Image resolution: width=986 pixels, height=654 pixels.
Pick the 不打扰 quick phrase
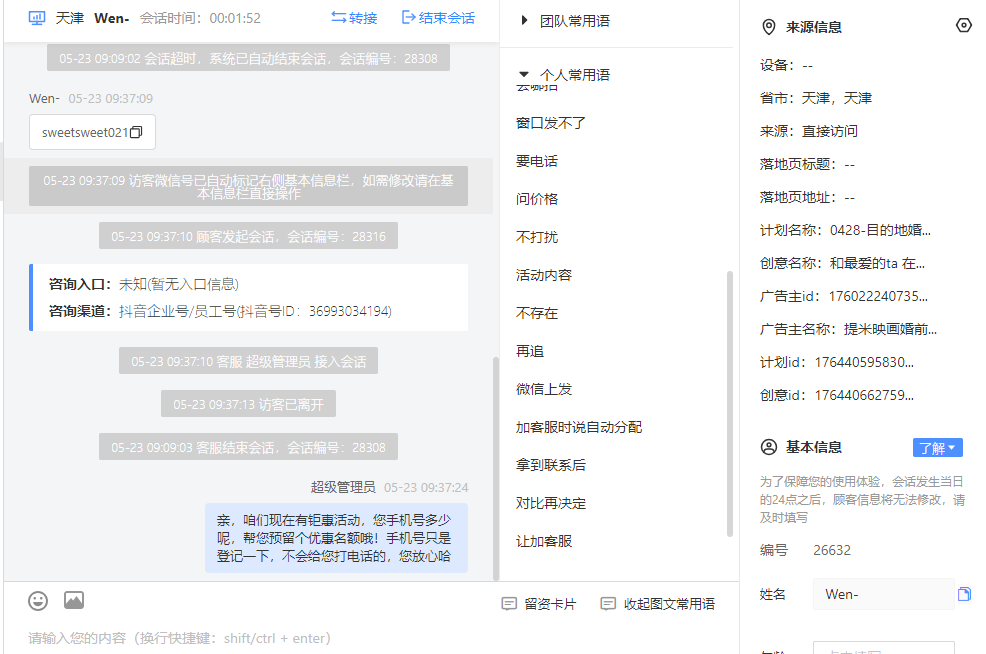(x=537, y=237)
